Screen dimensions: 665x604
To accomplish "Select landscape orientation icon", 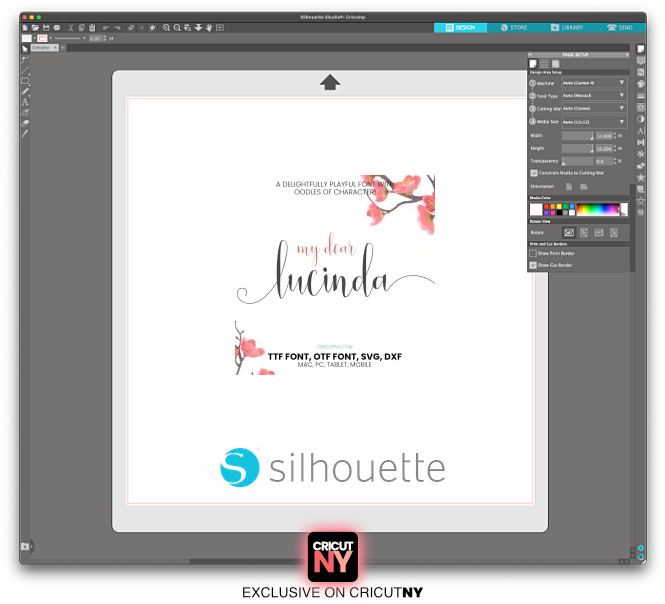I will pyautogui.click(x=584, y=187).
